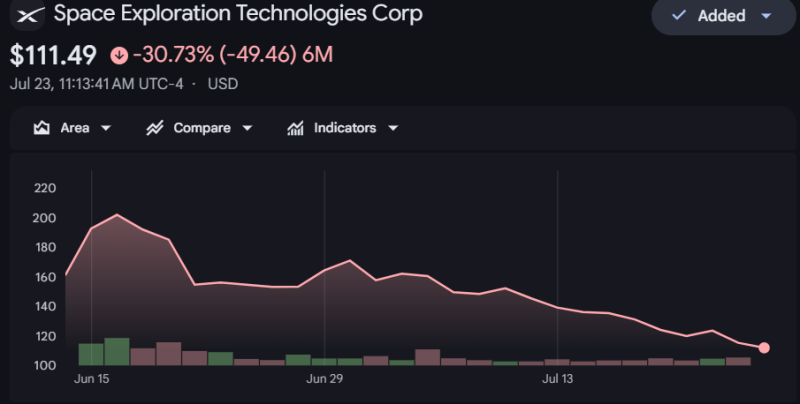Click the -30.73% percentage change
The width and height of the screenshot is (800, 404).
[x=173, y=55]
